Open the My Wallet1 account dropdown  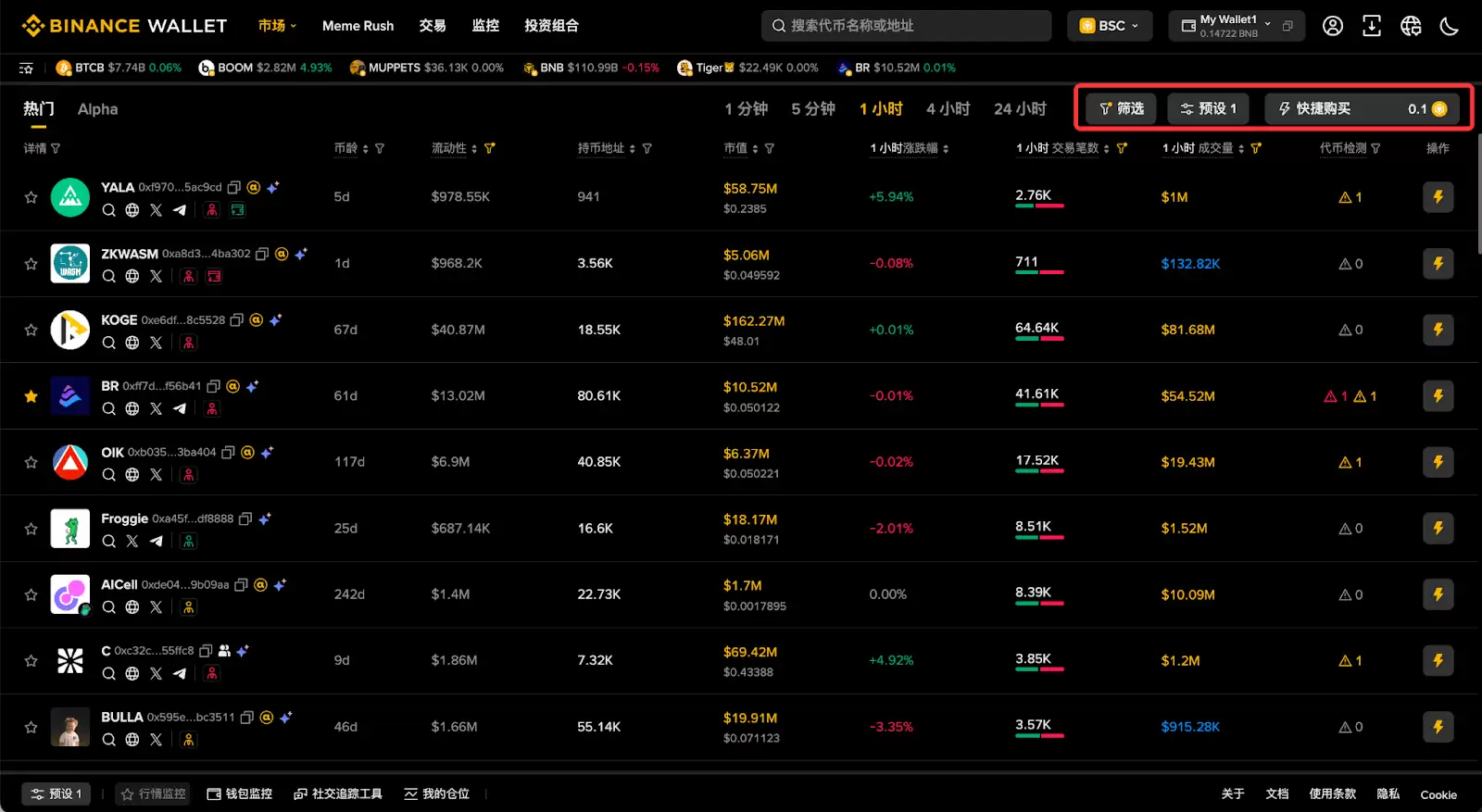pyautogui.click(x=1236, y=26)
